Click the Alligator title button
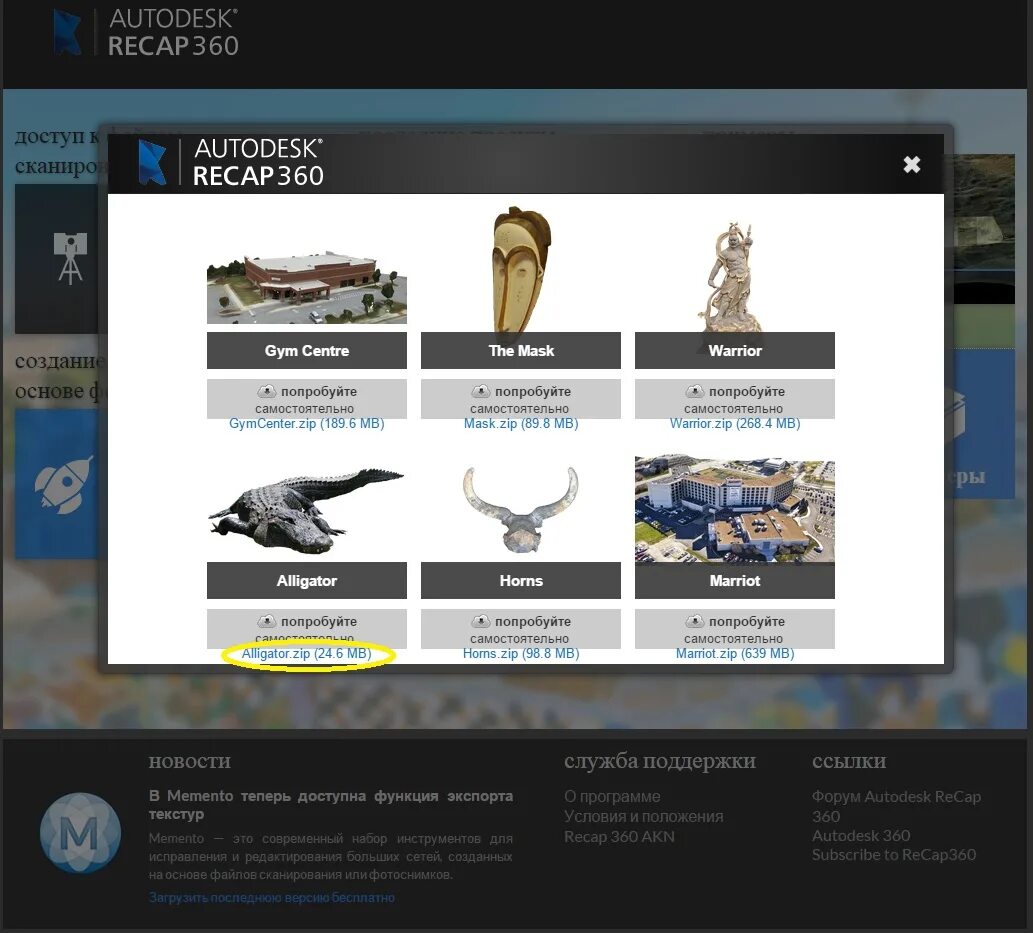This screenshot has height=933, width=1033. click(x=306, y=580)
